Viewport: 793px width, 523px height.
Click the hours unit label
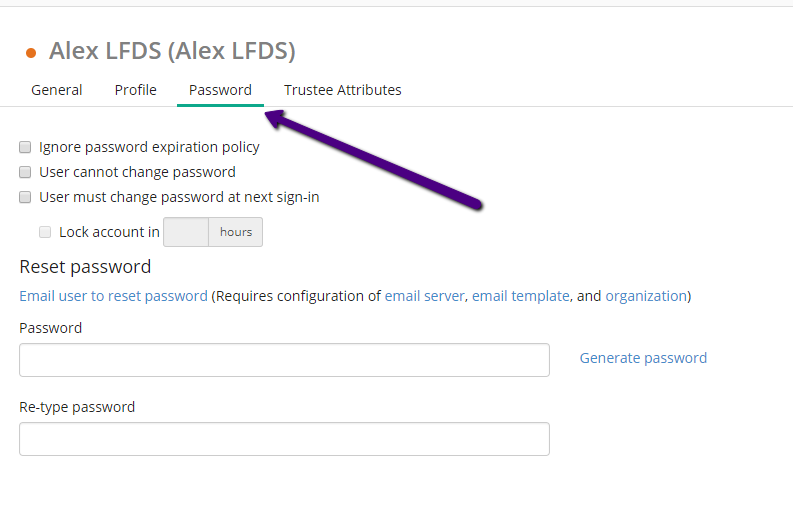(236, 232)
